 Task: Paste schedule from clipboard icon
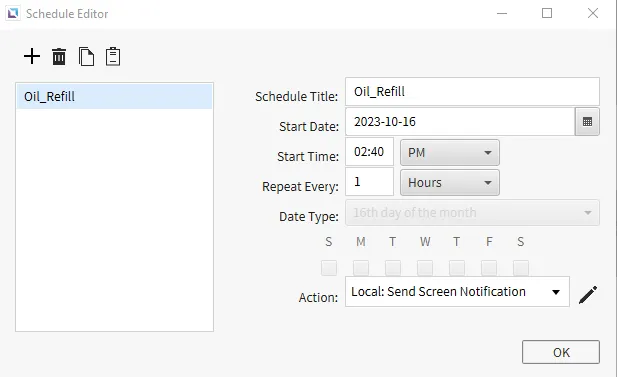(113, 56)
